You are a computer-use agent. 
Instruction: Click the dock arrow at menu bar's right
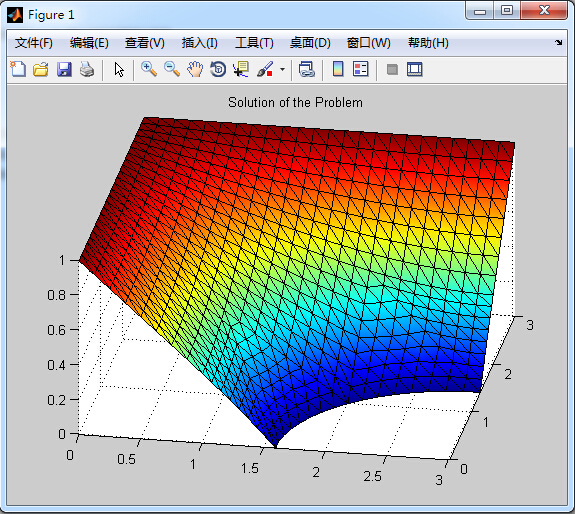(558, 43)
